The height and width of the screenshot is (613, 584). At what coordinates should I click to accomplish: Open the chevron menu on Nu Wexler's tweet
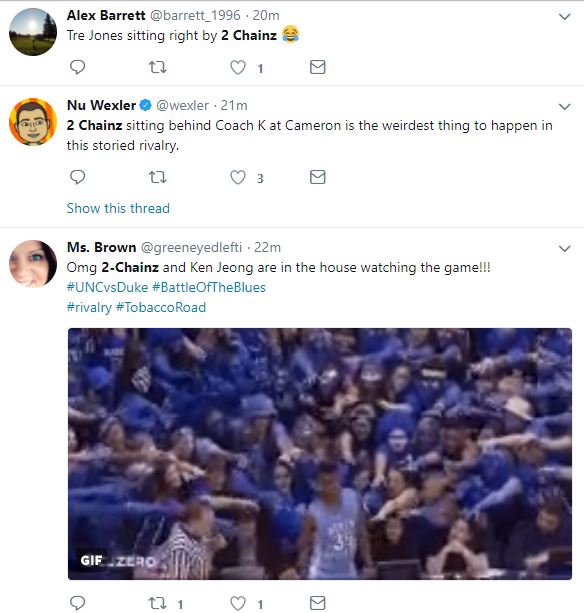coord(564,107)
